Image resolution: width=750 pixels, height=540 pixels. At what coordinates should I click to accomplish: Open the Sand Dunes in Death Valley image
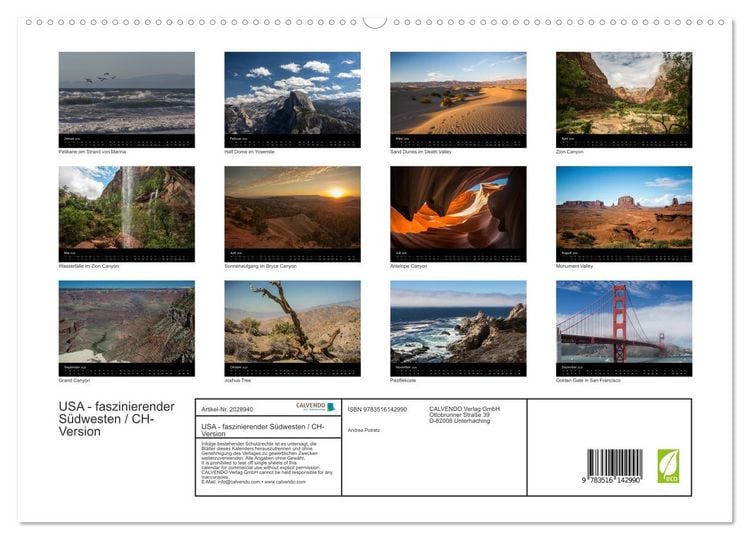pyautogui.click(x=458, y=99)
